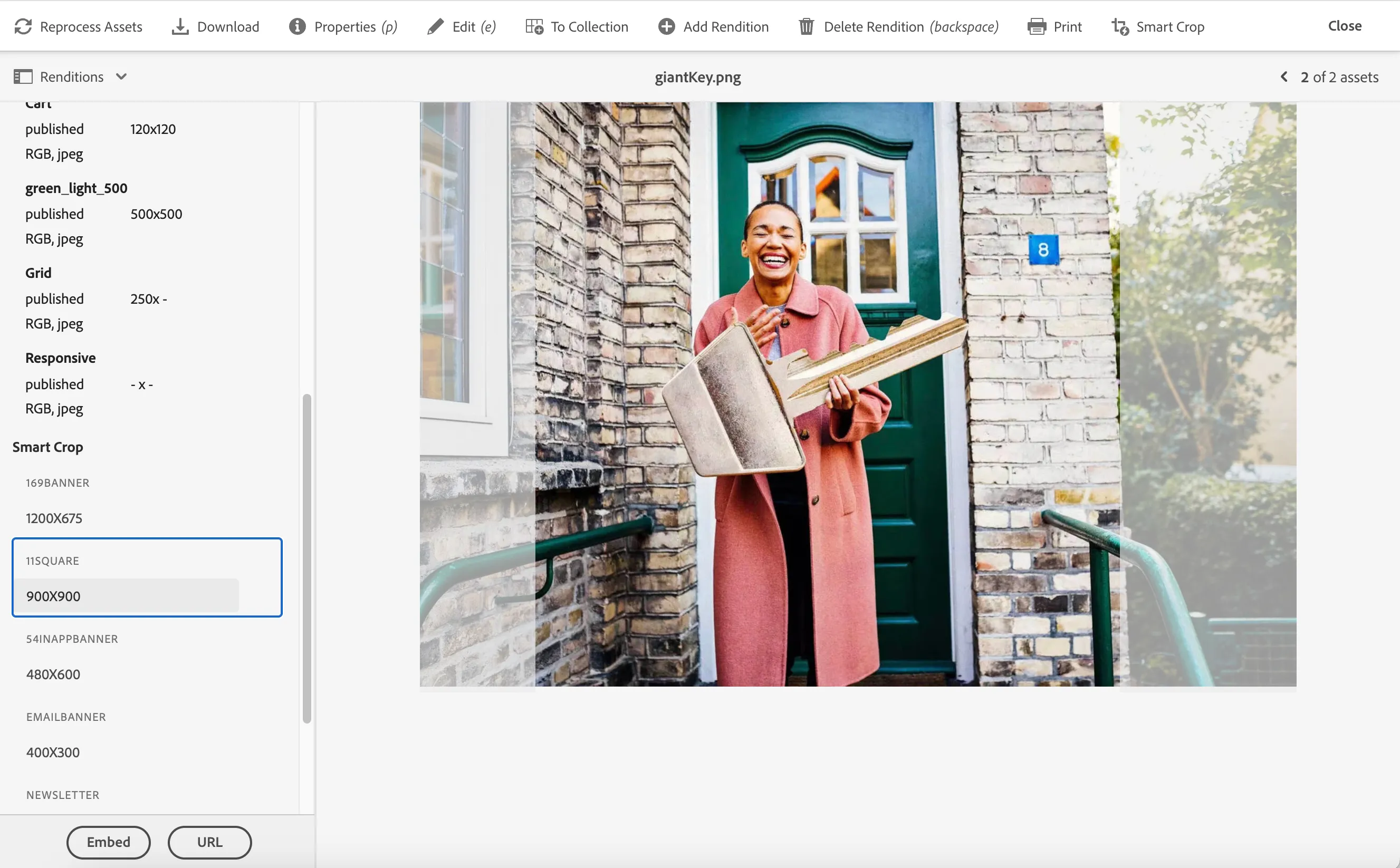Click the Renditions rail panel icon
The image size is (1400, 868).
23,77
